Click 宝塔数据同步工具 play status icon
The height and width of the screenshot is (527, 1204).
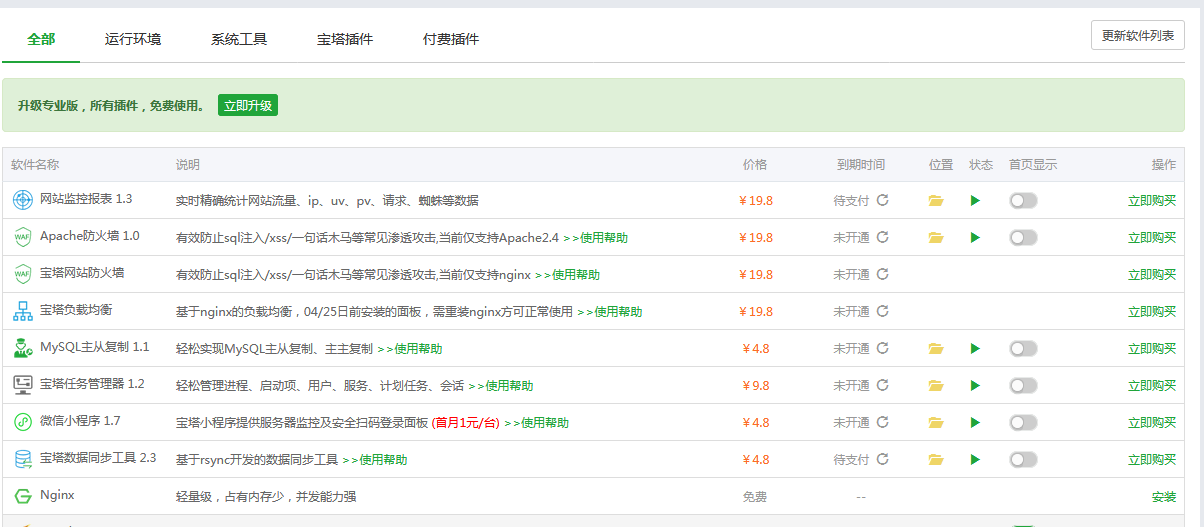pos(975,459)
